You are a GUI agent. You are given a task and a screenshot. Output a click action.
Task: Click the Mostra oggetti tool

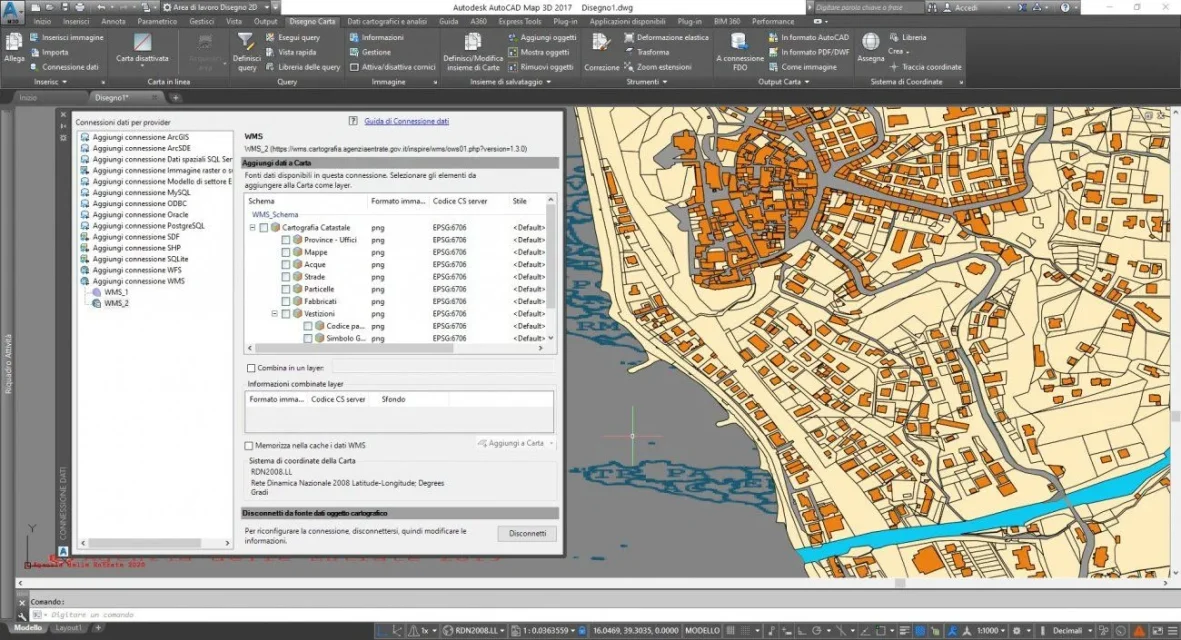click(539, 52)
